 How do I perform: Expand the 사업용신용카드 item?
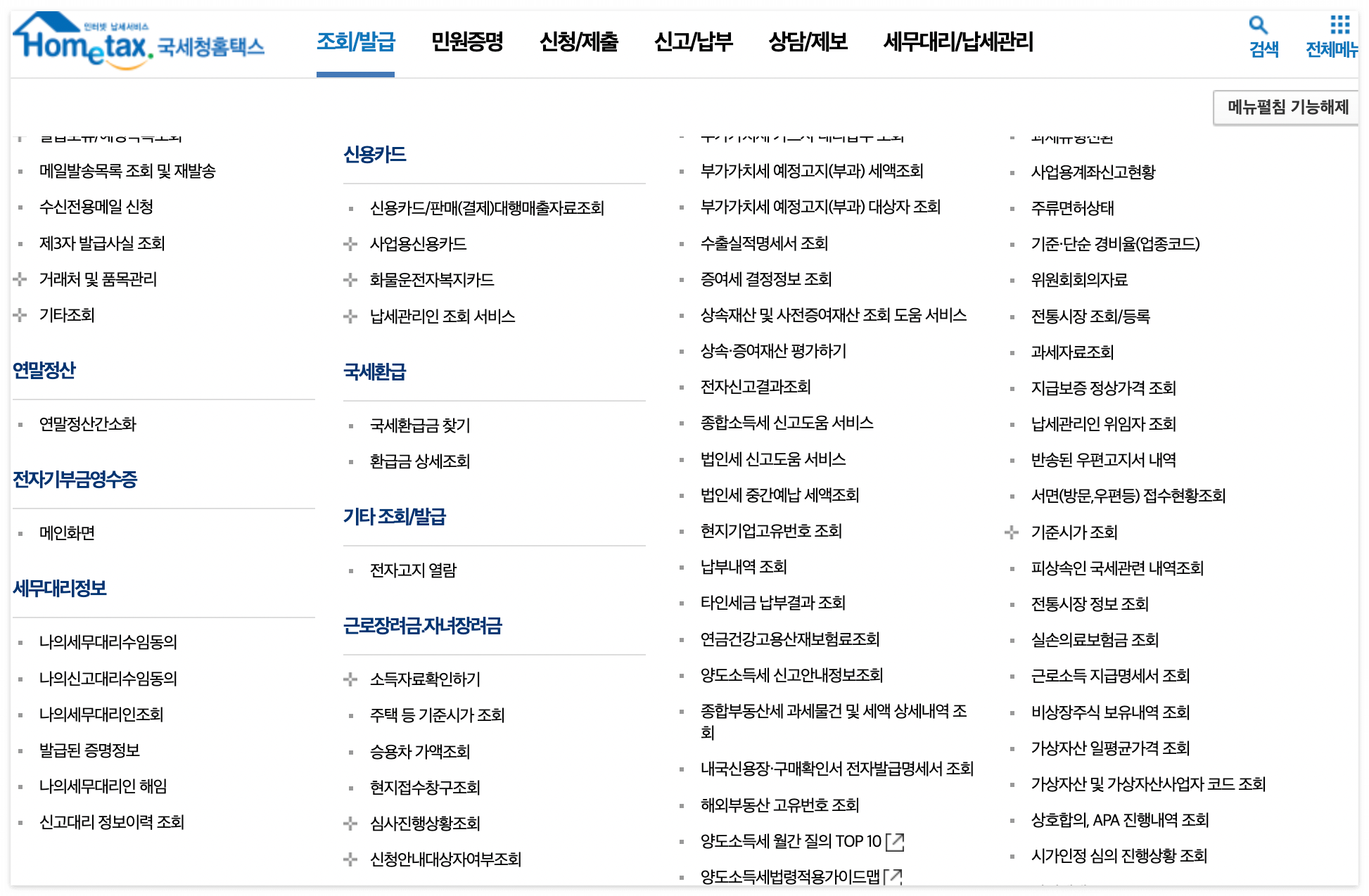click(x=350, y=244)
